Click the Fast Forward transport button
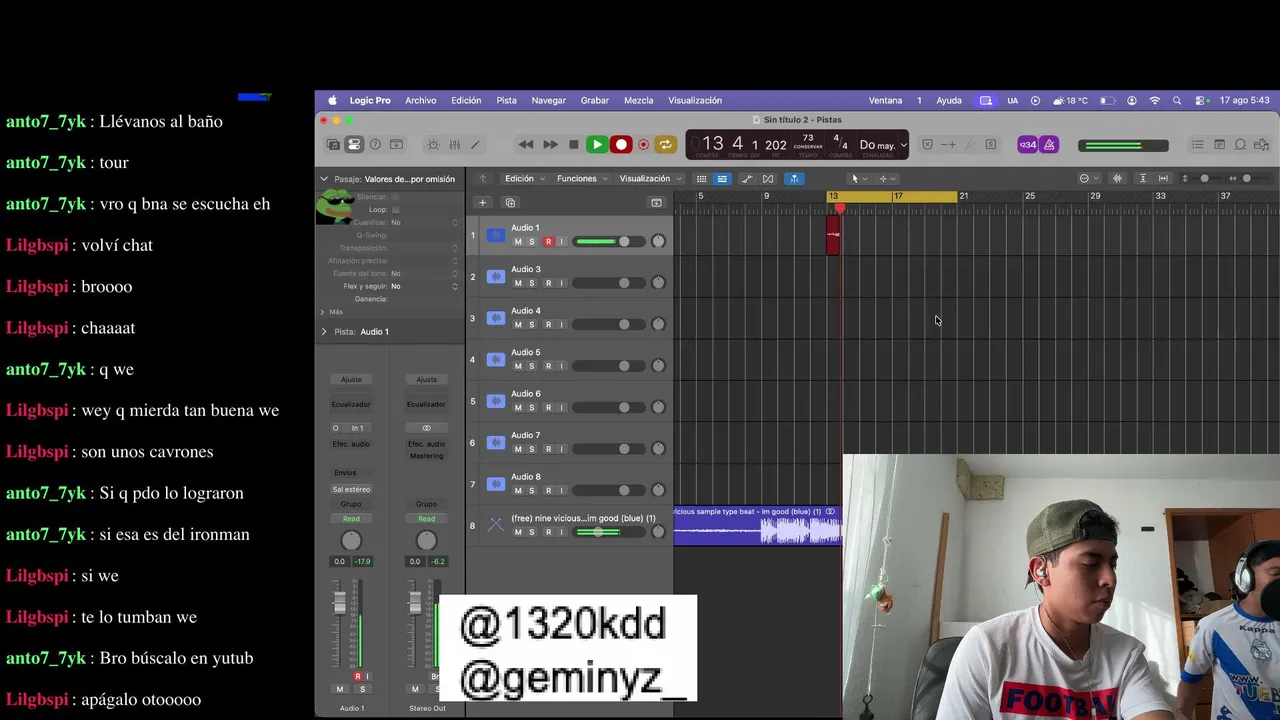Image resolution: width=1280 pixels, height=720 pixels. point(550,145)
